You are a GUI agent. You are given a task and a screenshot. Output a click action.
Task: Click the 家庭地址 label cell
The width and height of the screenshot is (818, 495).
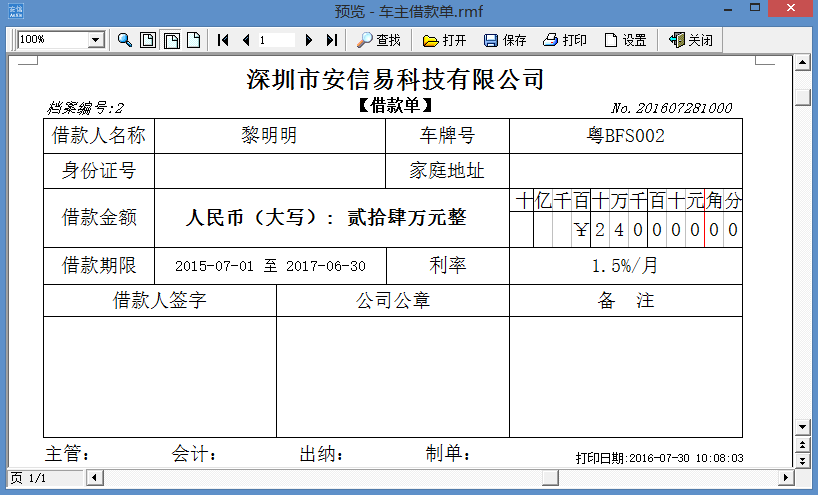pos(447,171)
